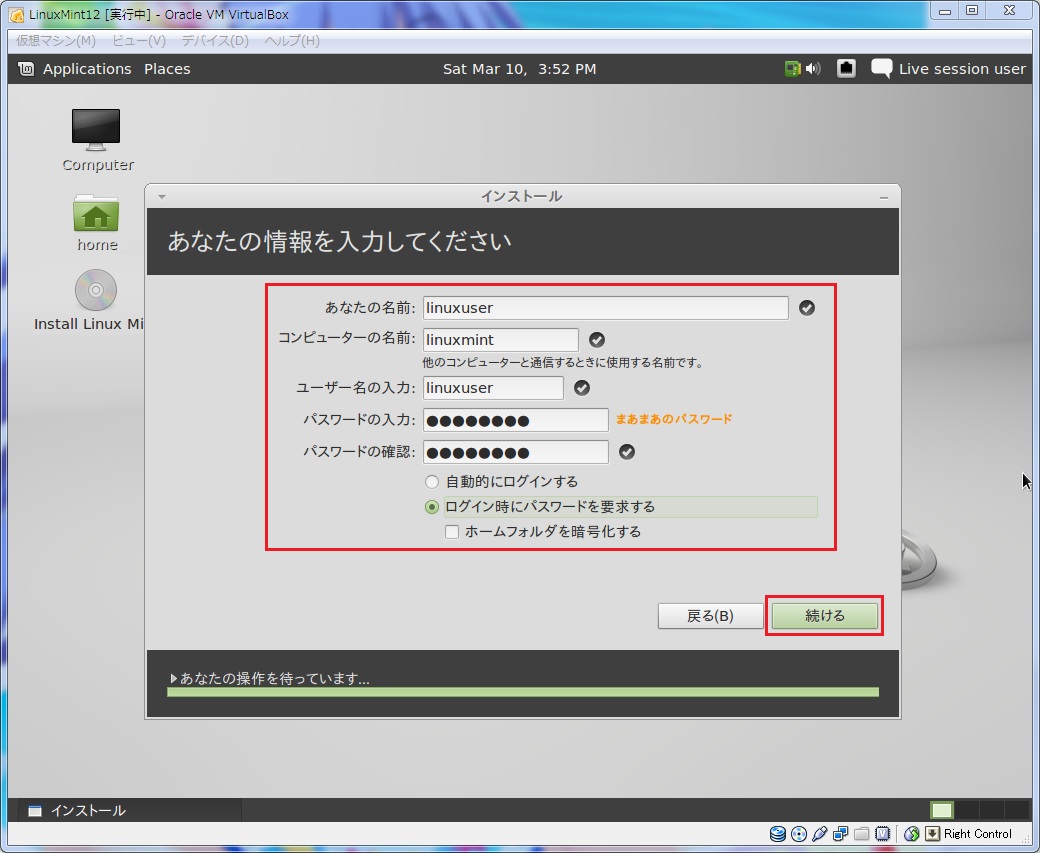Click the checkmark beside the あなたの名前 field
The image size is (1040, 853).
point(807,308)
